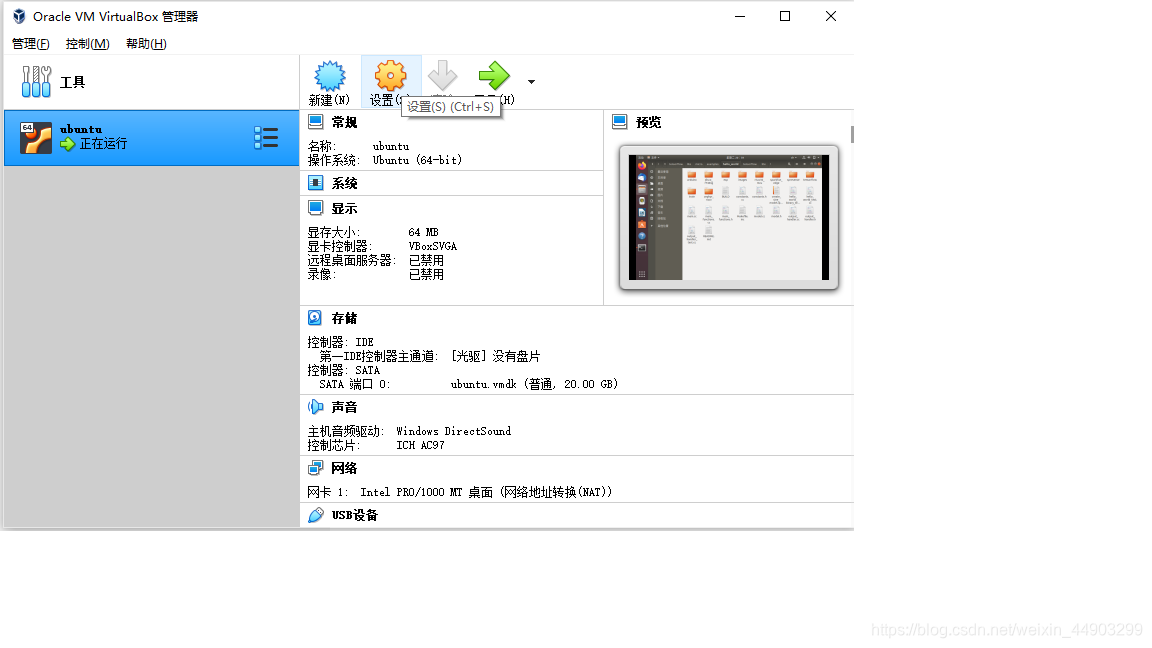This screenshot has width=1152, height=648.
Task: Click the running status arrow icon
Action: pyautogui.click(x=68, y=144)
